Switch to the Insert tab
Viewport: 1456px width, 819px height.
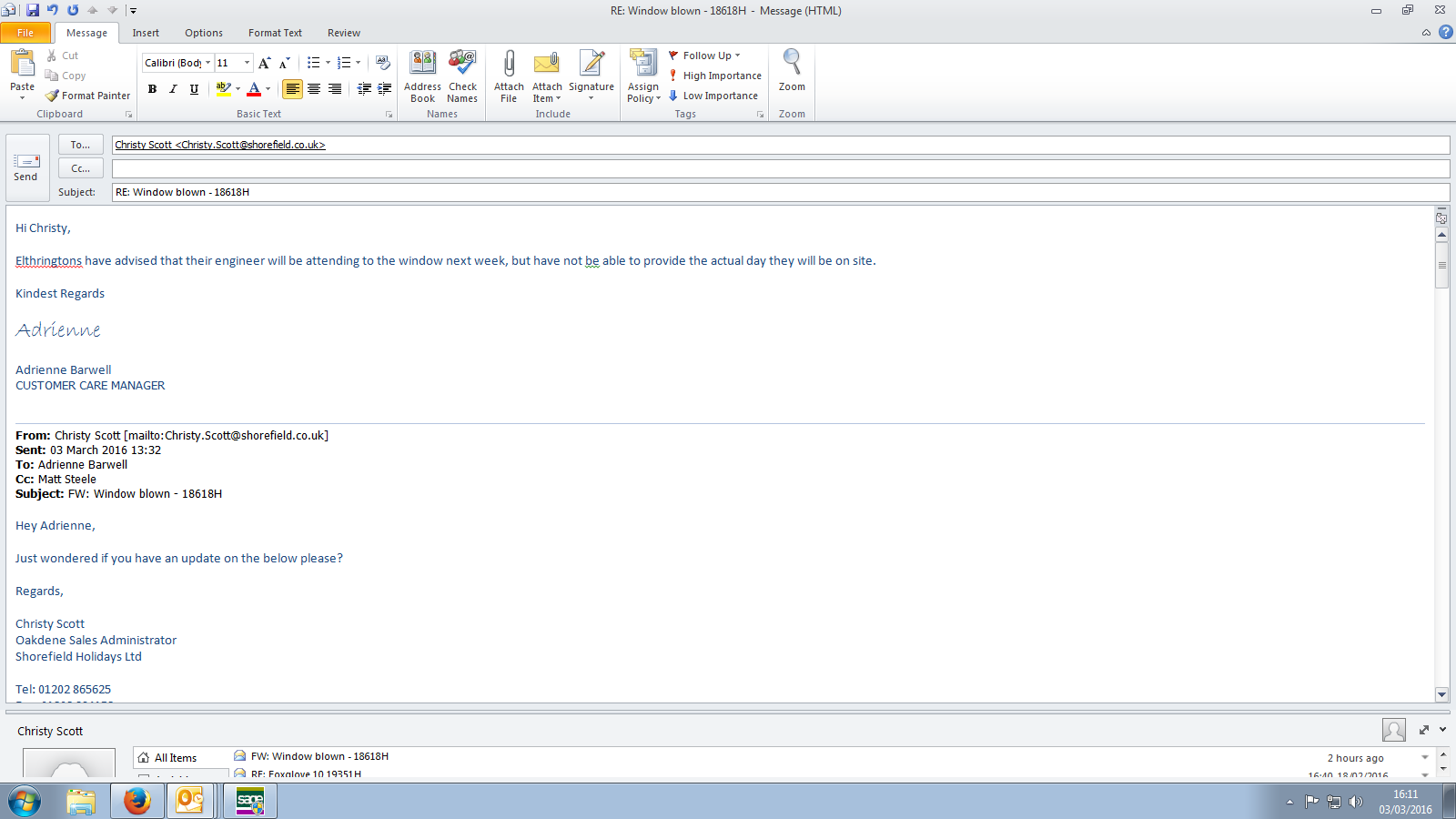tap(146, 33)
